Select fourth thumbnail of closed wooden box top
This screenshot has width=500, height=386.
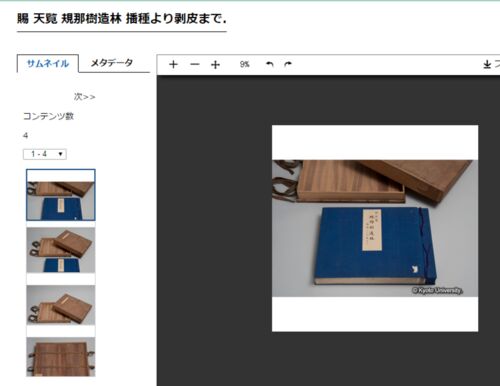coord(61,357)
